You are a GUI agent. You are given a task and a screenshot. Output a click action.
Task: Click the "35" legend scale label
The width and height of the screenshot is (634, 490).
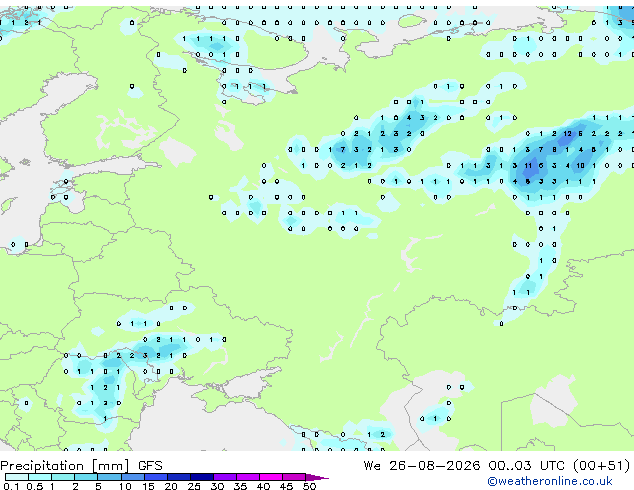pyautogui.click(x=240, y=486)
